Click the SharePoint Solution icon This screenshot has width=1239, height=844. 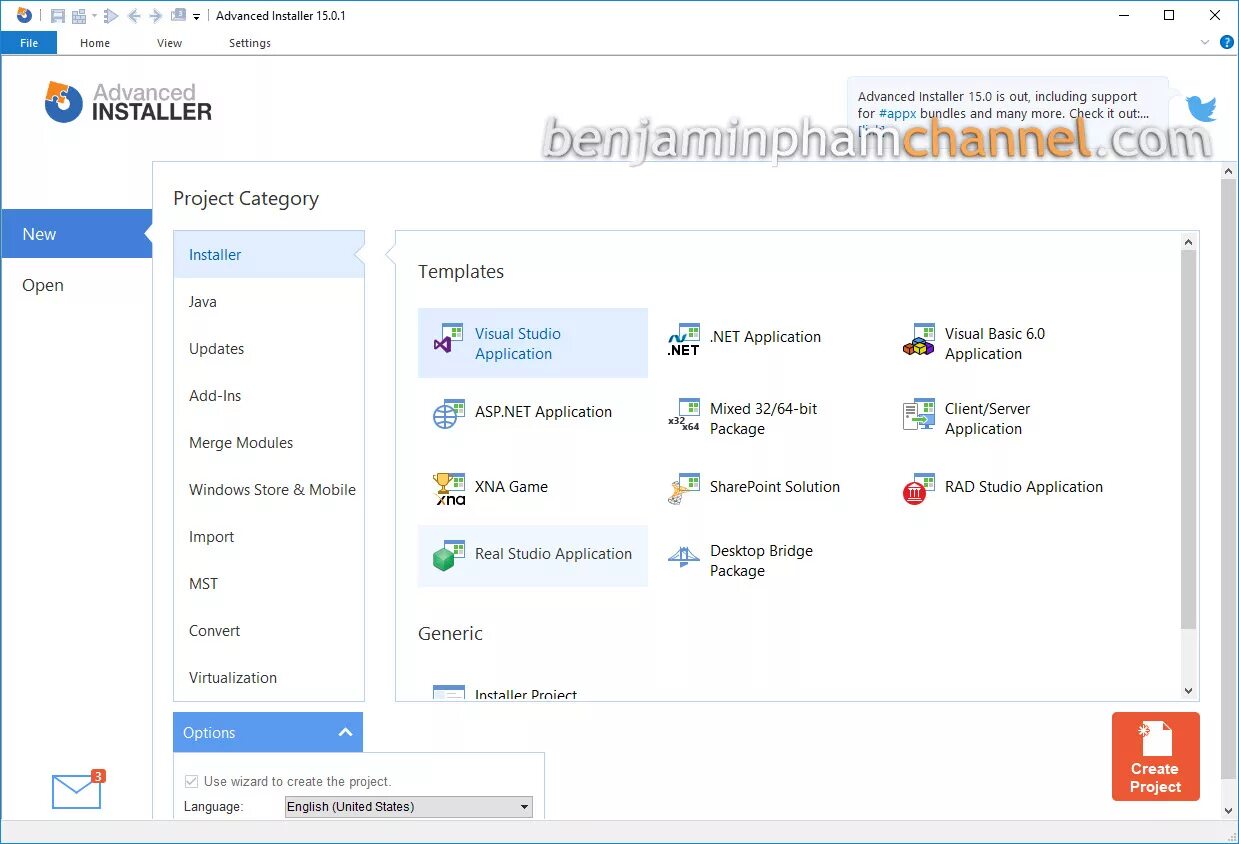684,489
